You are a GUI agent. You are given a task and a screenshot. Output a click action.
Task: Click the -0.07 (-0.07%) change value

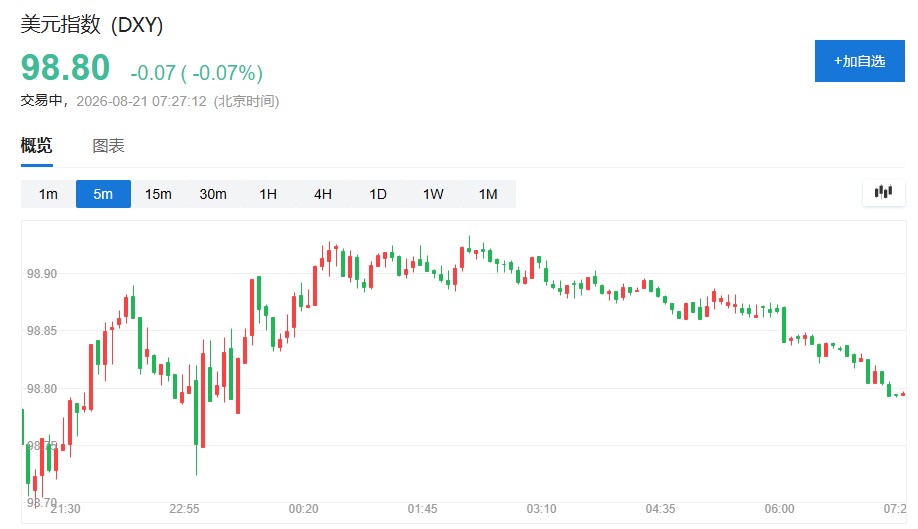pos(197,73)
